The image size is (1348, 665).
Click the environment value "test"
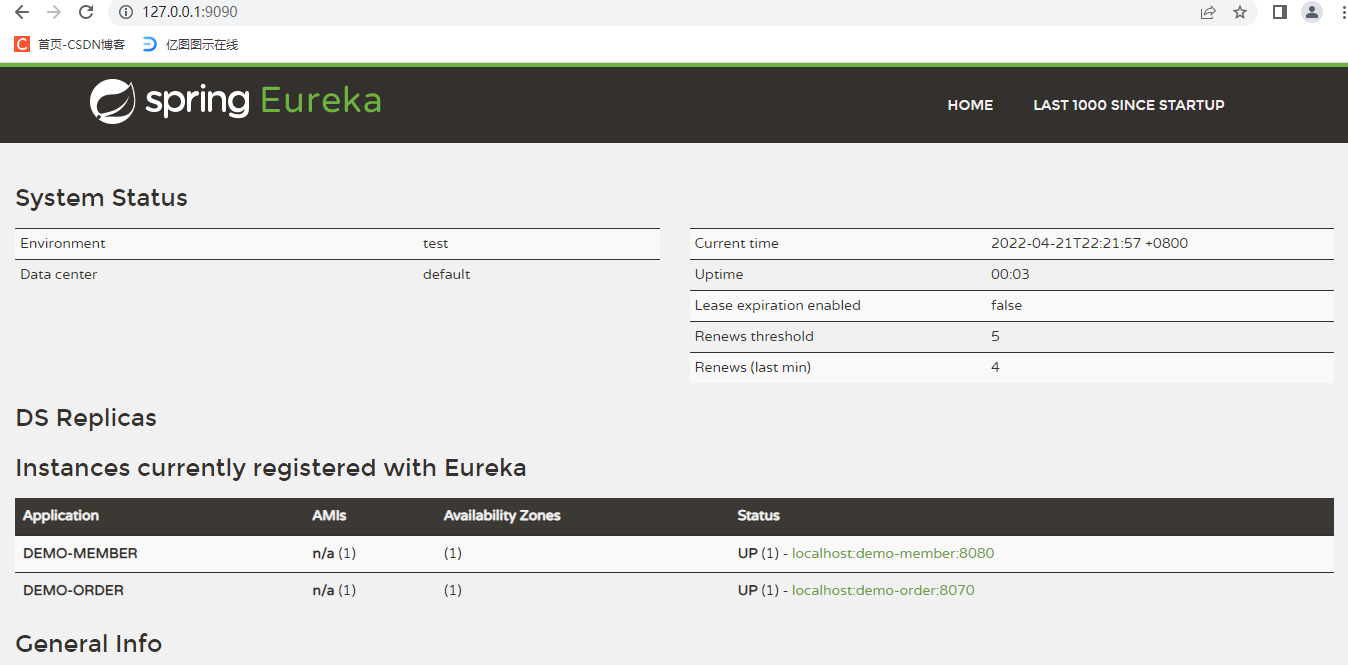435,243
